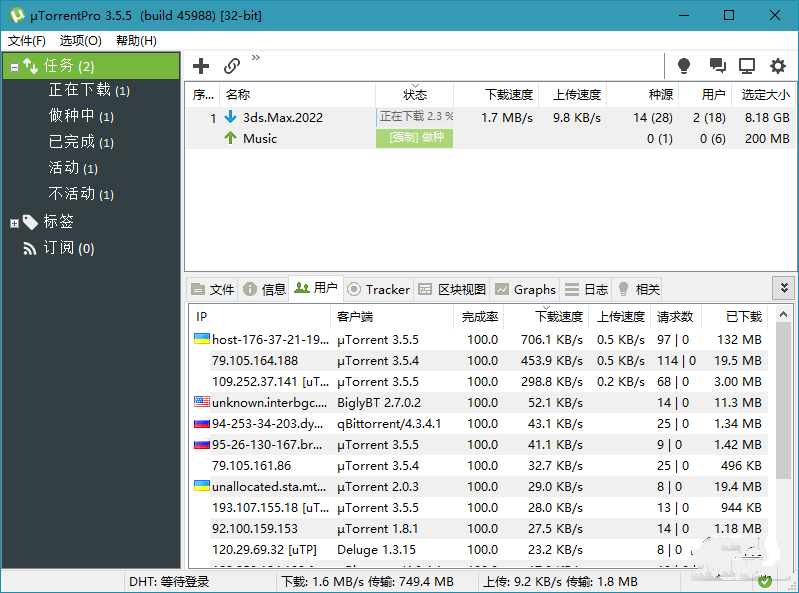This screenshot has width=799, height=593.
Task: Click the peer list vertical scrollbar
Action: point(783,420)
